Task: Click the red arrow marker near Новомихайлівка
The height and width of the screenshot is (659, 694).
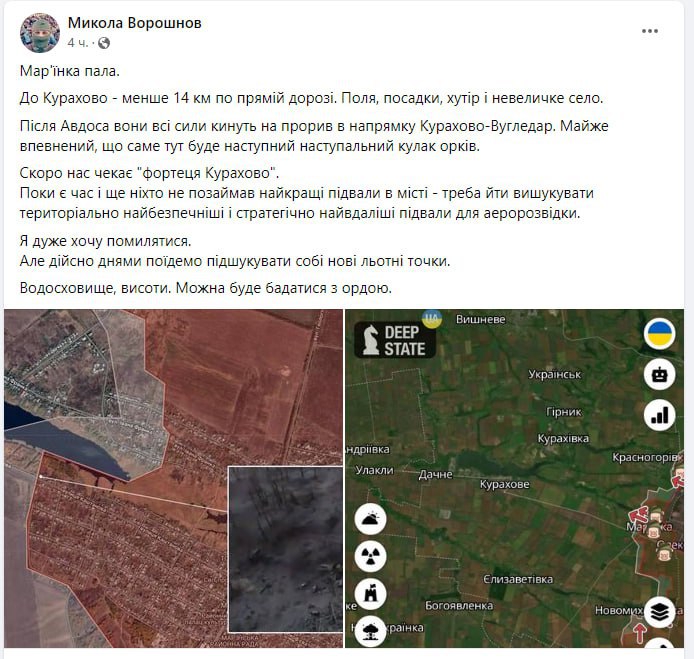Action: [x=640, y=633]
